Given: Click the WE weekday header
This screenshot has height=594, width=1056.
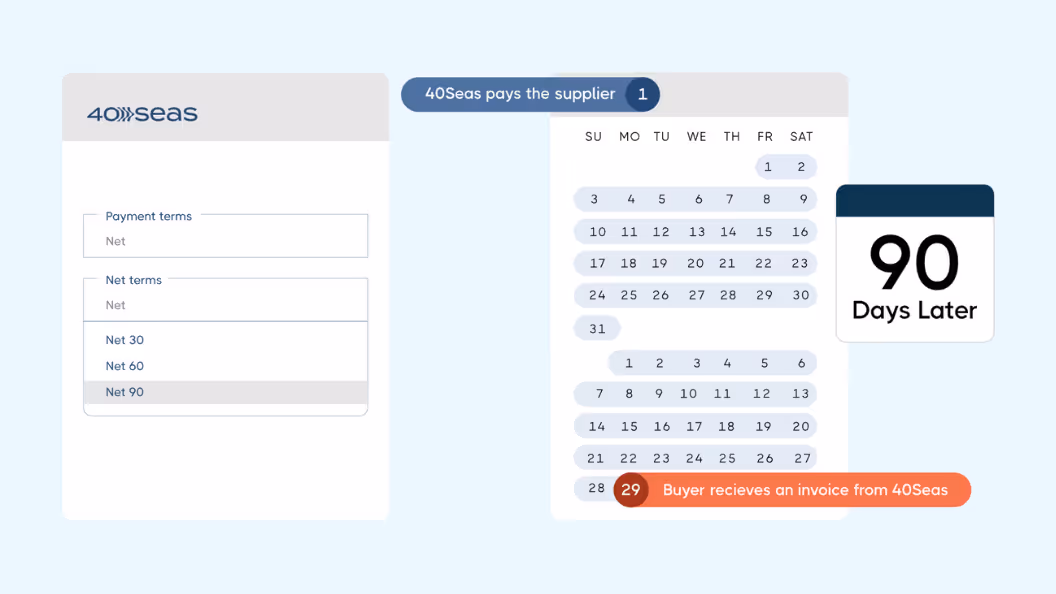Looking at the screenshot, I should [697, 137].
